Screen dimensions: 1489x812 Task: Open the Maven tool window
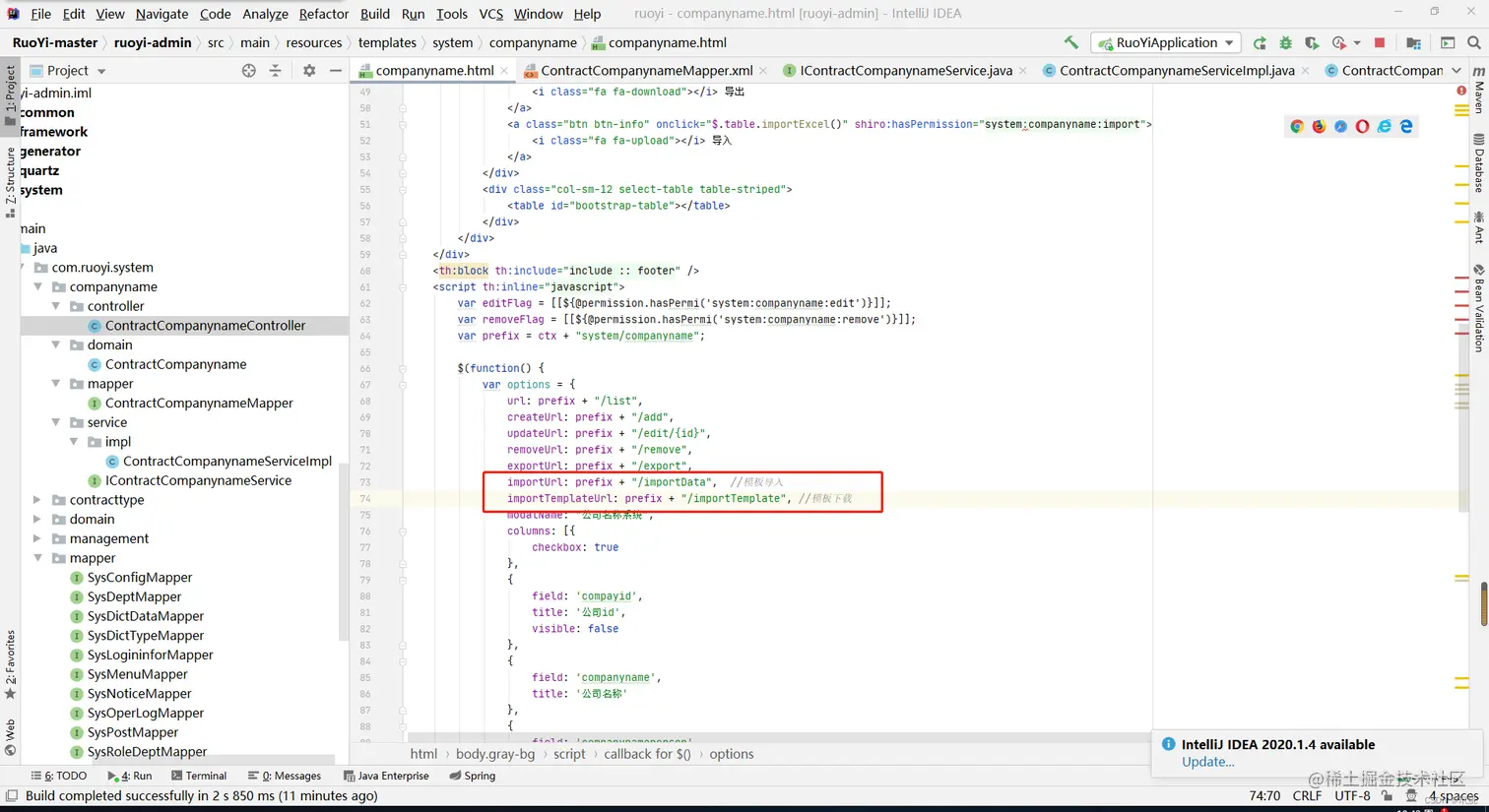point(1478,90)
